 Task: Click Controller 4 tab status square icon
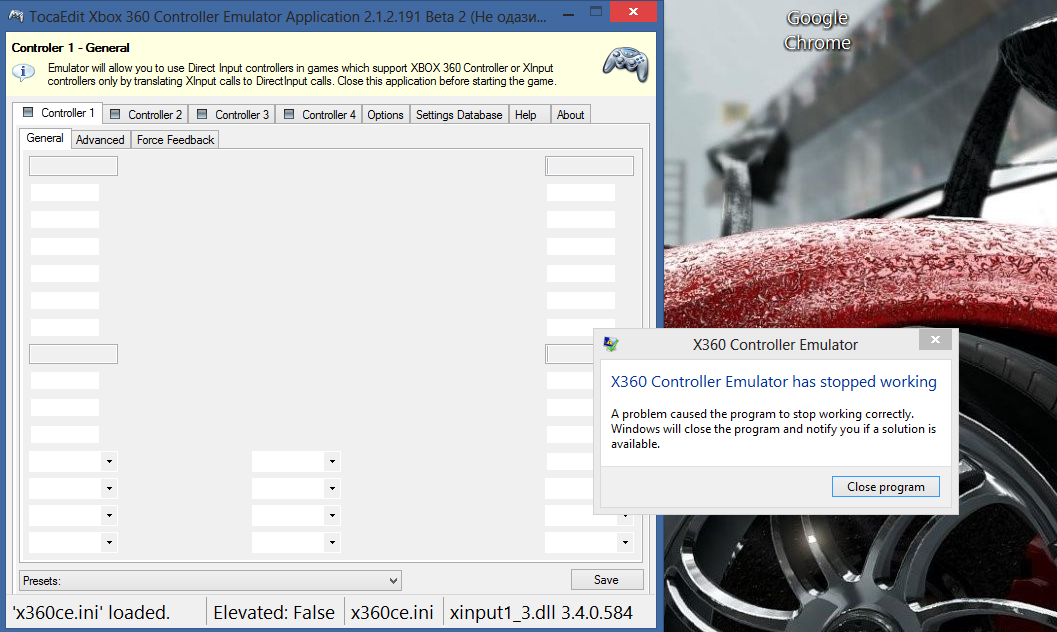point(289,114)
